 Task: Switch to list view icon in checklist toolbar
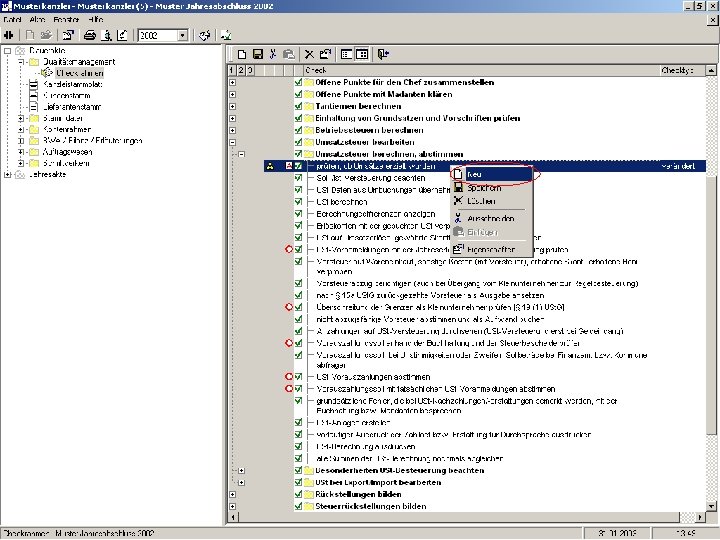pyautogui.click(x=347, y=55)
